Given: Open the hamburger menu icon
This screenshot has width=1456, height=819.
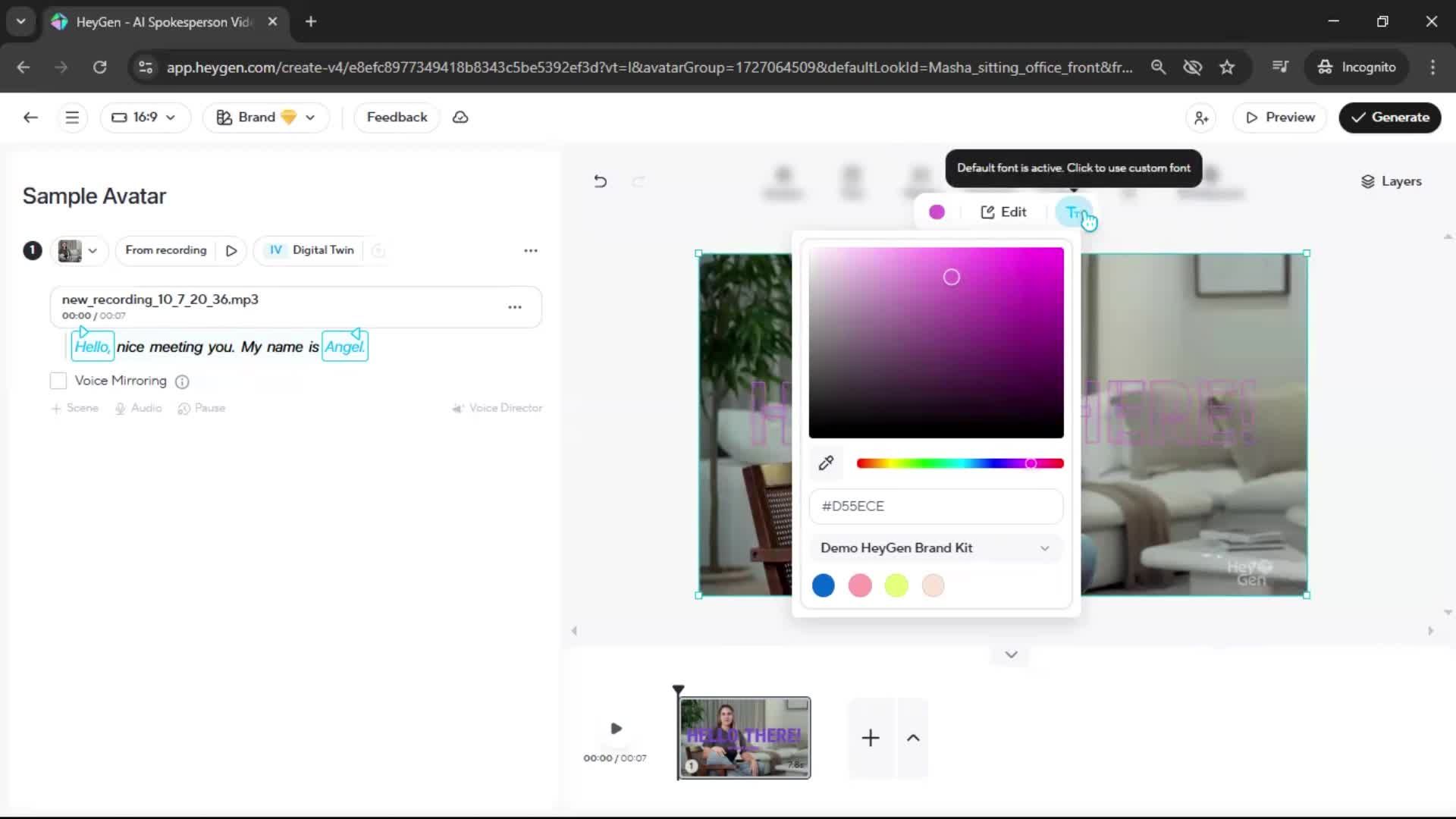Looking at the screenshot, I should point(72,118).
